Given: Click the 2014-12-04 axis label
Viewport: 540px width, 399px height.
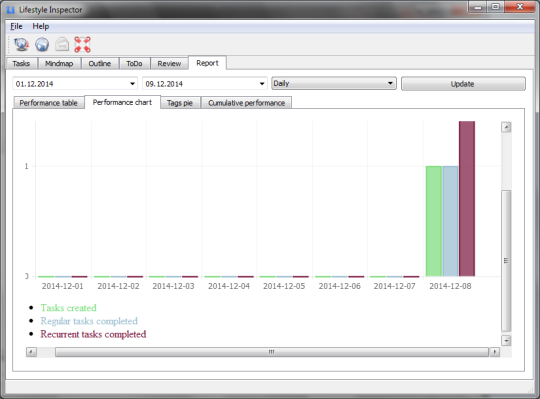Looking at the screenshot, I should [x=229, y=286].
